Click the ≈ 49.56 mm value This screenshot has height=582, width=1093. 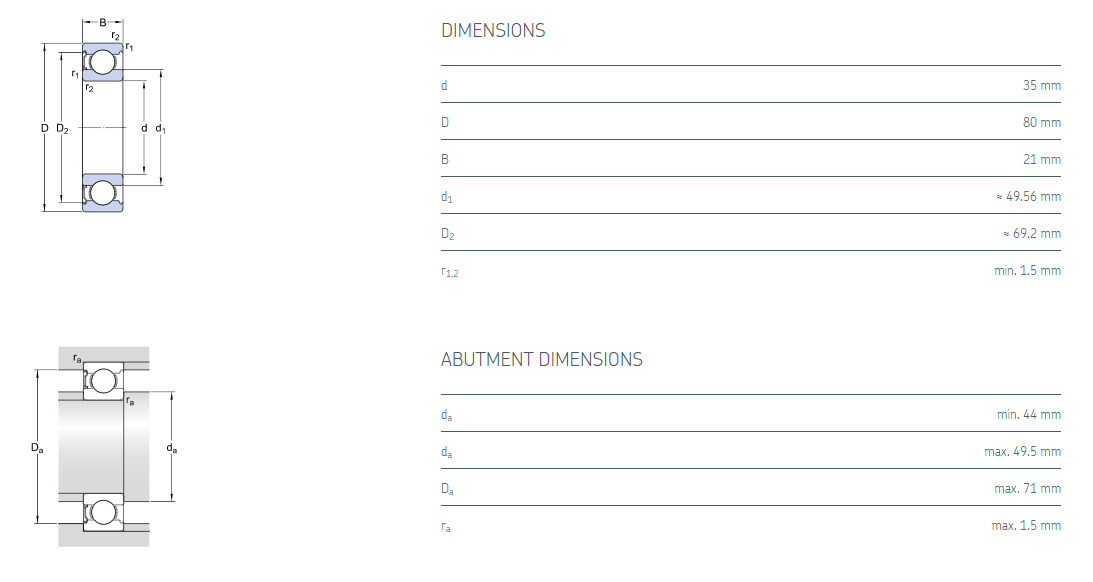(x=1028, y=197)
